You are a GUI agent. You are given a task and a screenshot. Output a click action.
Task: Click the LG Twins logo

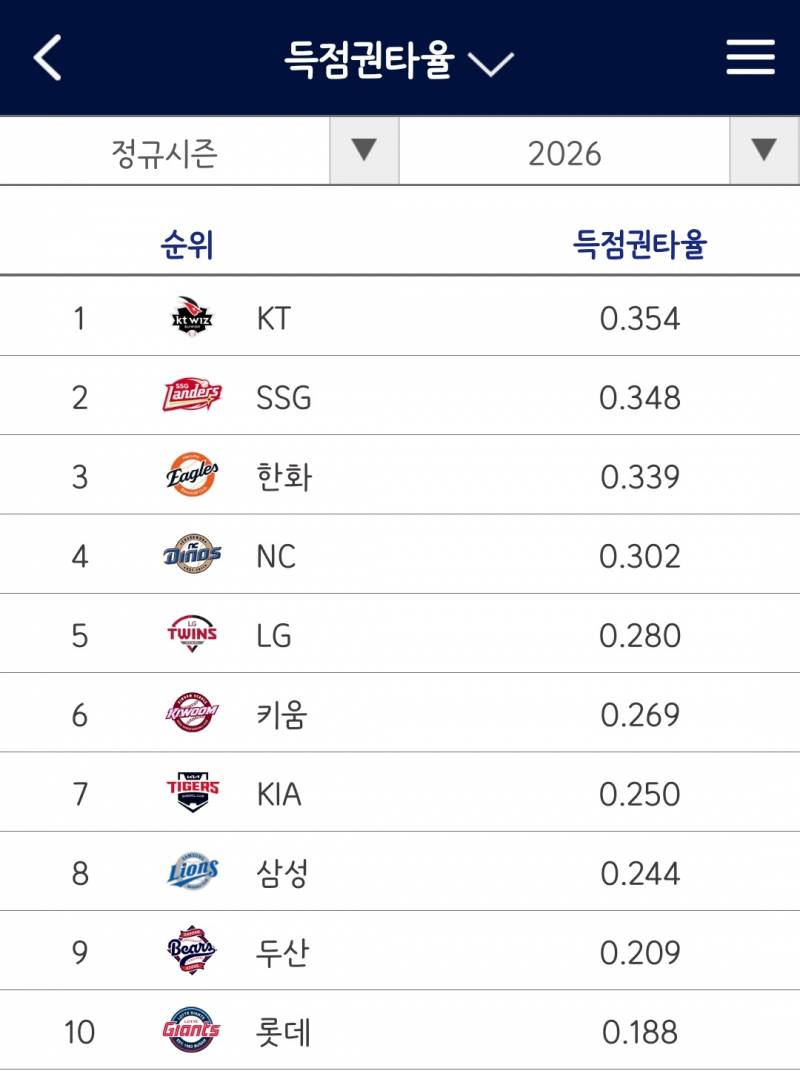190,634
